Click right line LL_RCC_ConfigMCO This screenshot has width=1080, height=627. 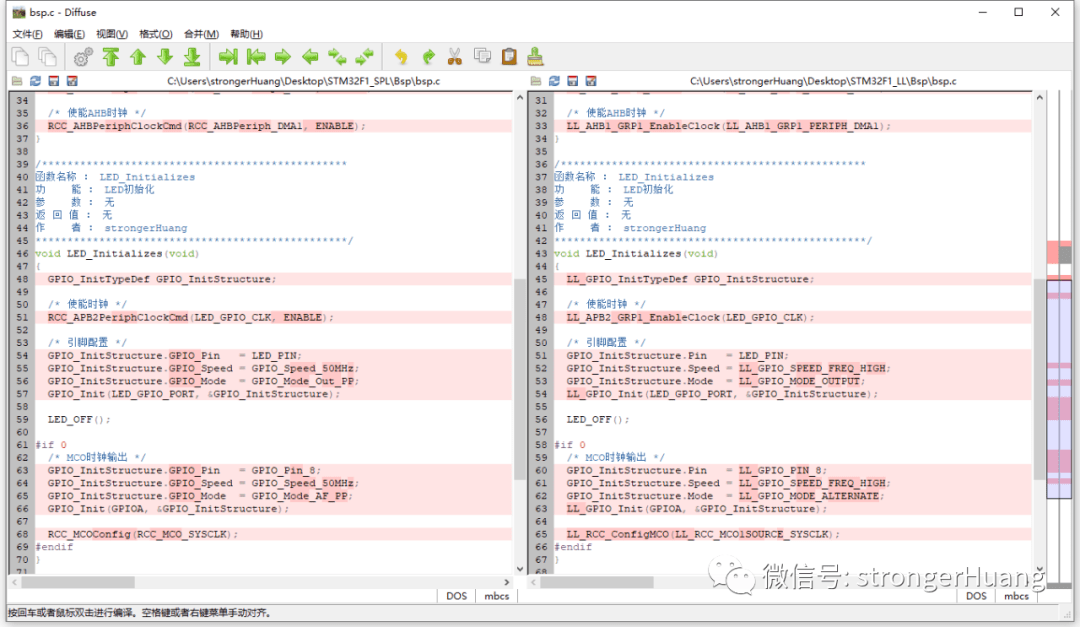point(793,534)
